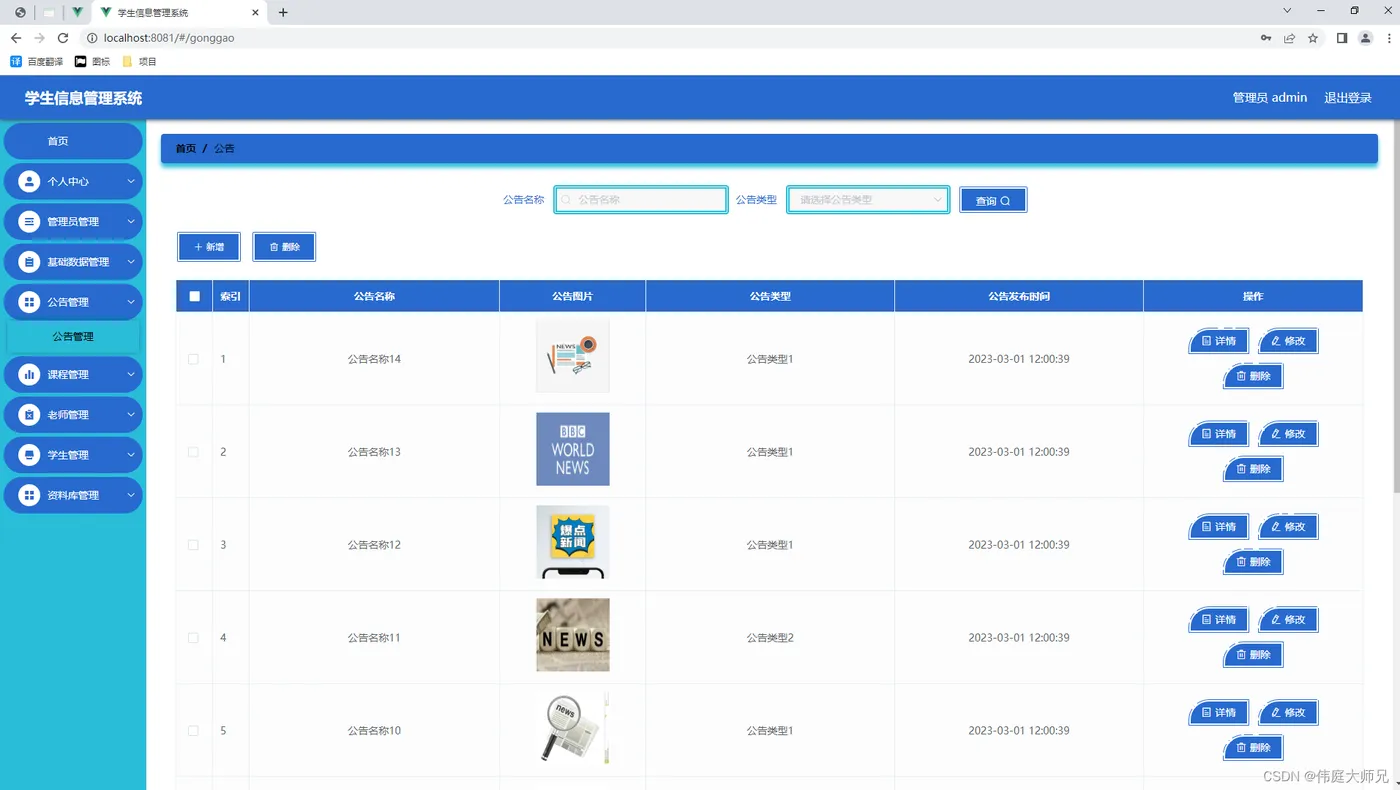This screenshot has width=1400, height=790.
Task: Click the magnifier newspaper thumbnail in row 5
Action: (572, 728)
